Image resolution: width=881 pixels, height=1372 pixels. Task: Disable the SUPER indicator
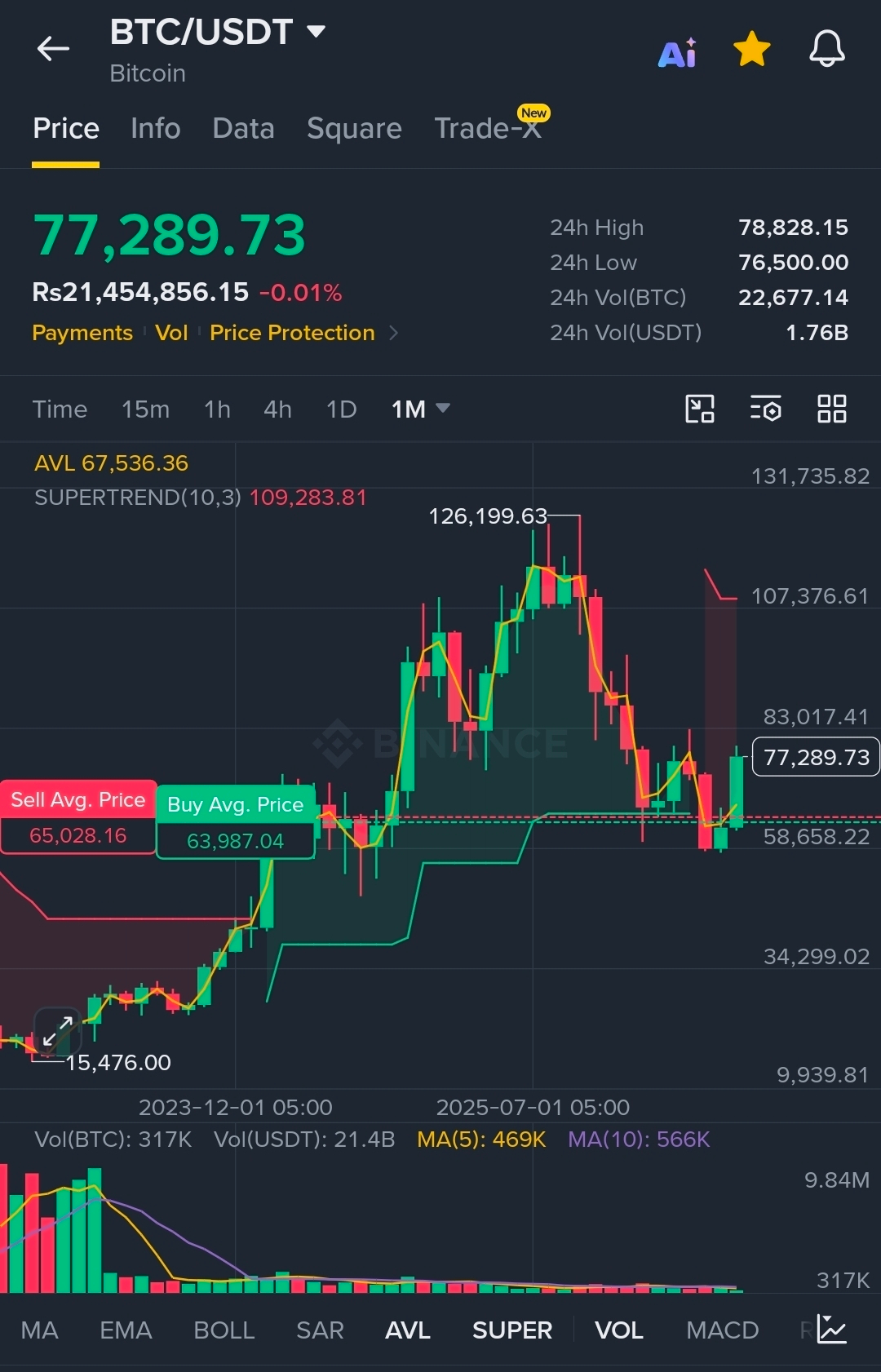click(x=512, y=1330)
